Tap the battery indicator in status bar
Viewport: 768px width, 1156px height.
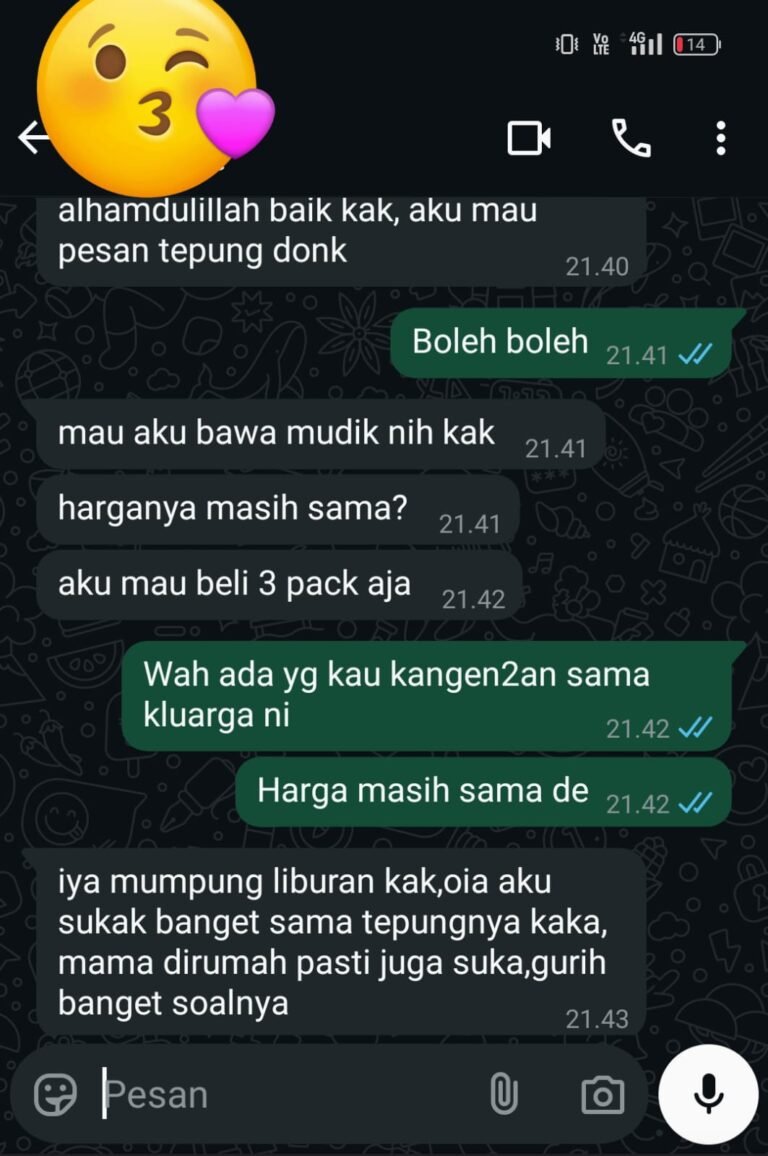[697, 44]
